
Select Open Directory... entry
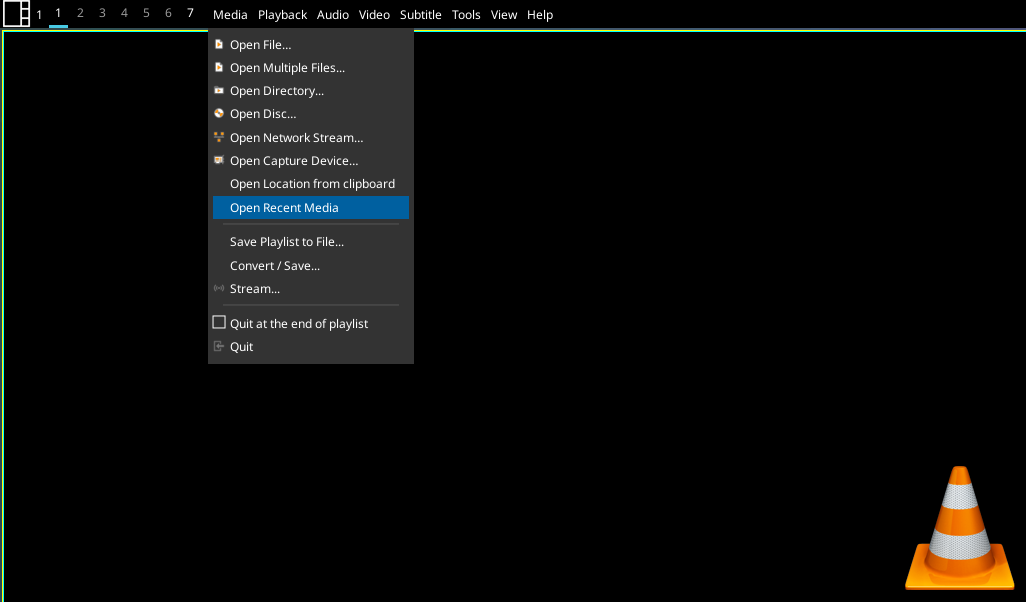311,90
